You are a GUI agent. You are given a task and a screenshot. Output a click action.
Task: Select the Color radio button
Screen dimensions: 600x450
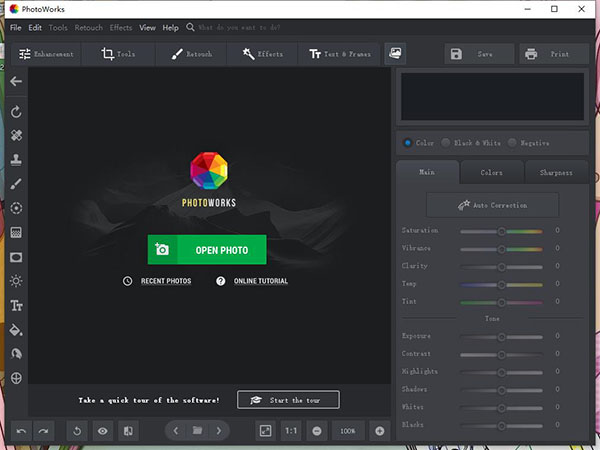408,143
